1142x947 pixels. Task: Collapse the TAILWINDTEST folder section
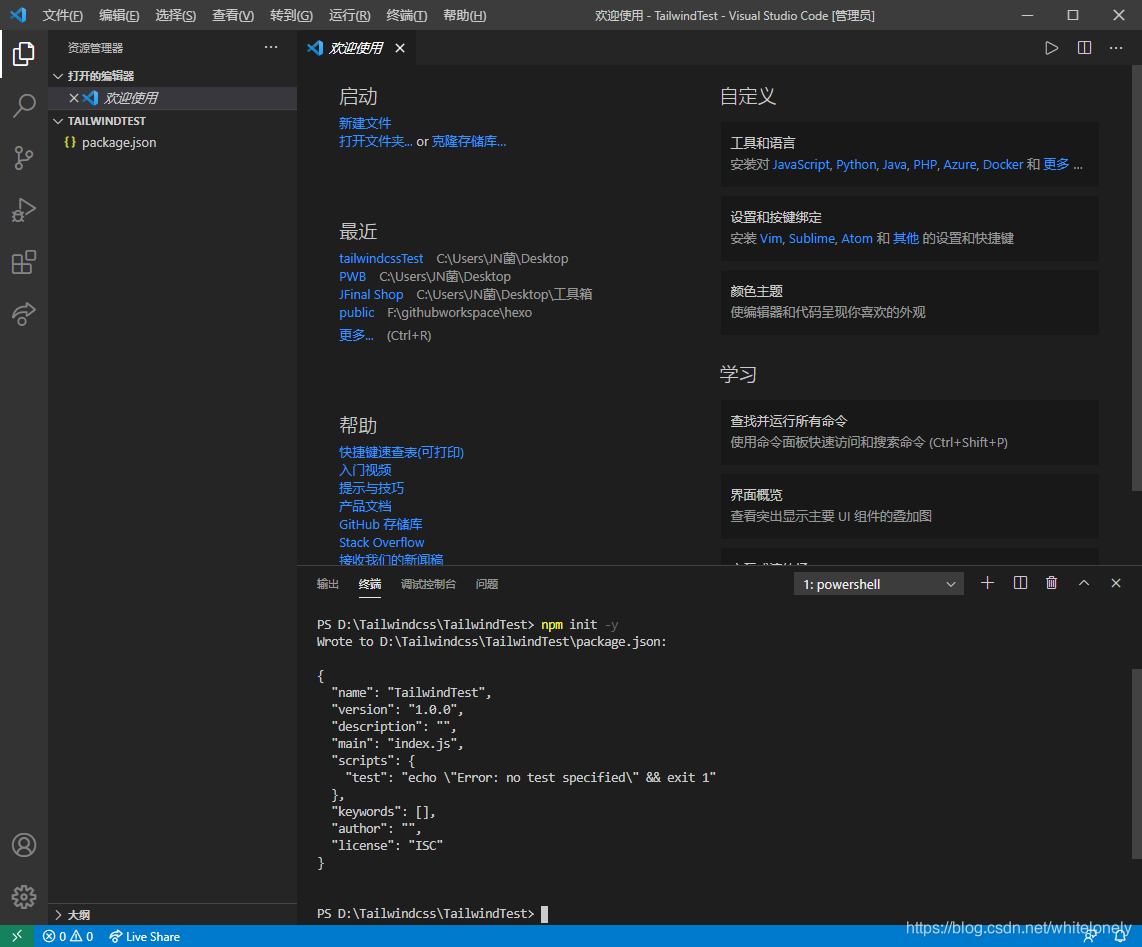[x=173, y=121]
